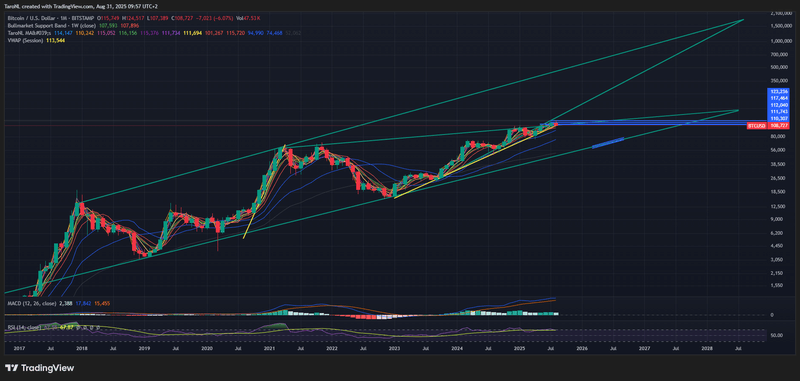
Task: Click the VWAP value 113,544
Action: coord(56,40)
